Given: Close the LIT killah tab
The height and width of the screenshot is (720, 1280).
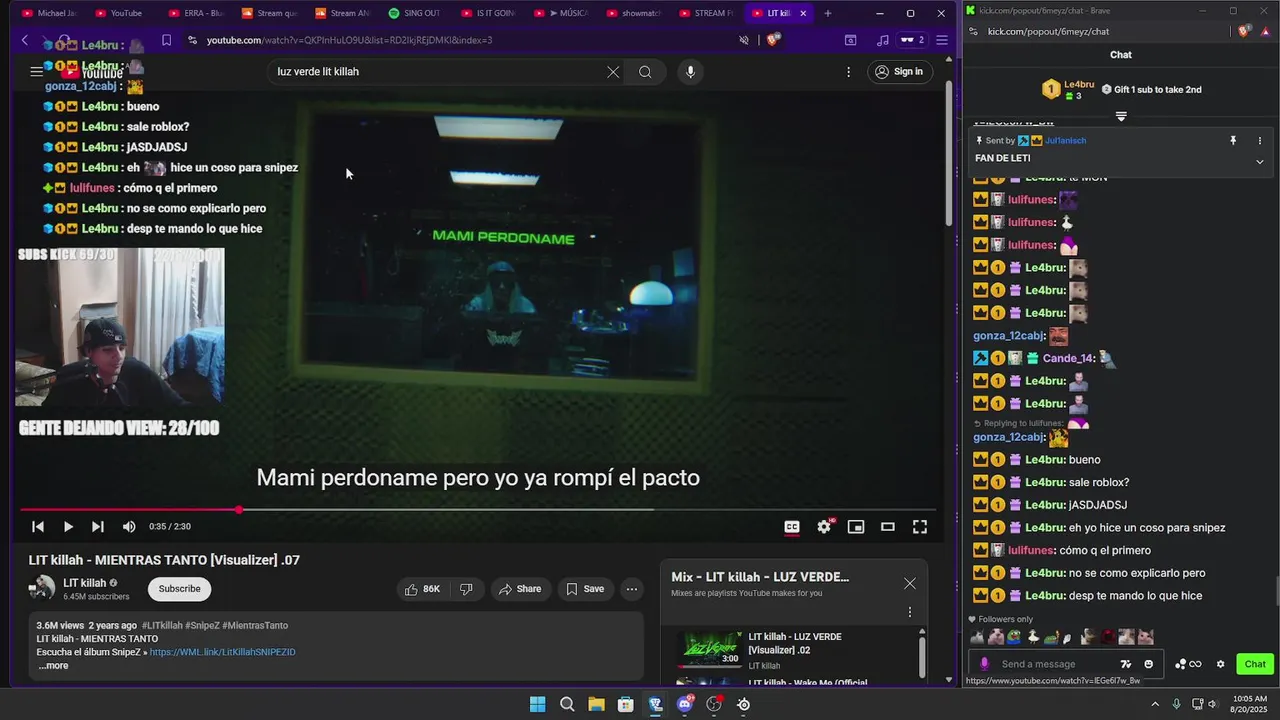Looking at the screenshot, I should 803,13.
